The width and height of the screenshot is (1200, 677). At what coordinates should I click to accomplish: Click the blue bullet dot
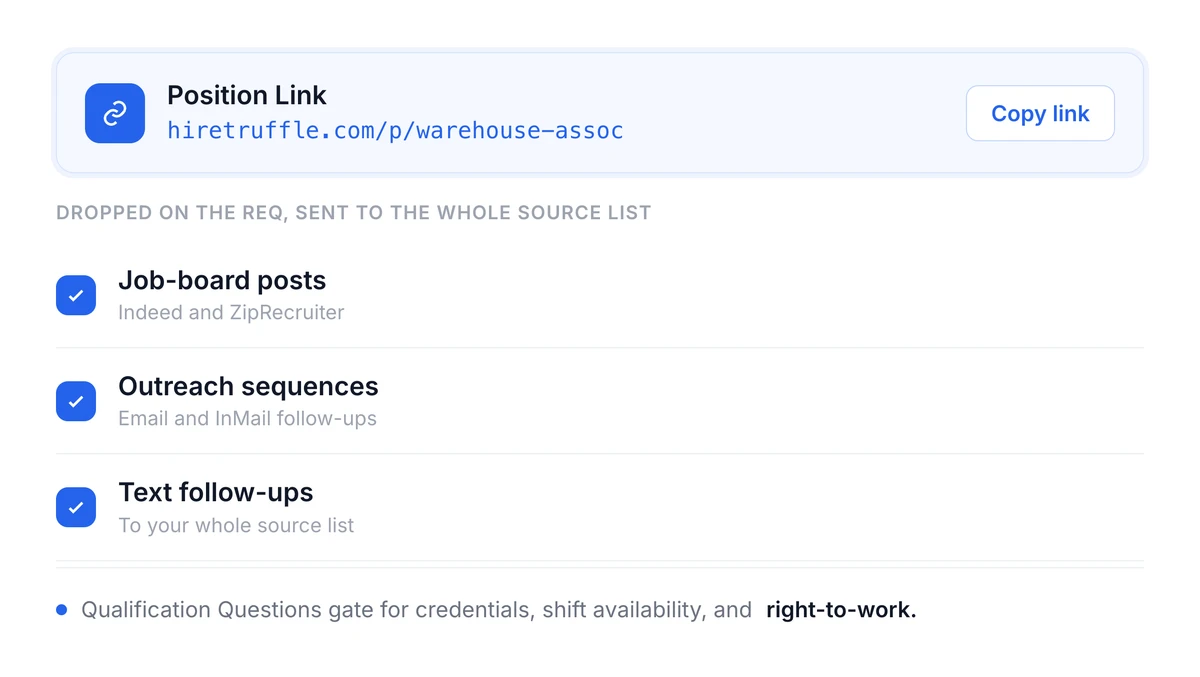62,610
